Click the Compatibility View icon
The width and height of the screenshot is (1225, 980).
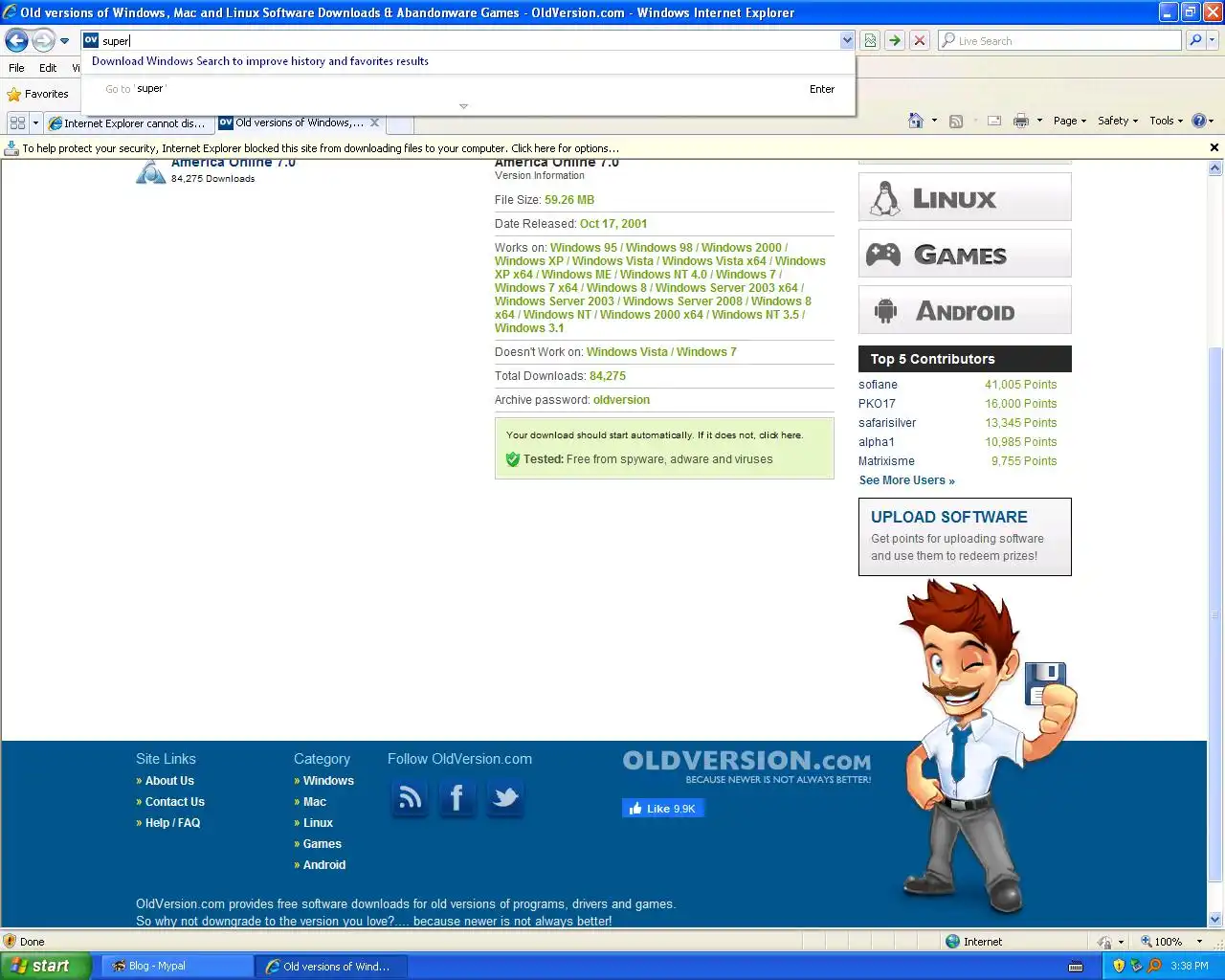870,40
